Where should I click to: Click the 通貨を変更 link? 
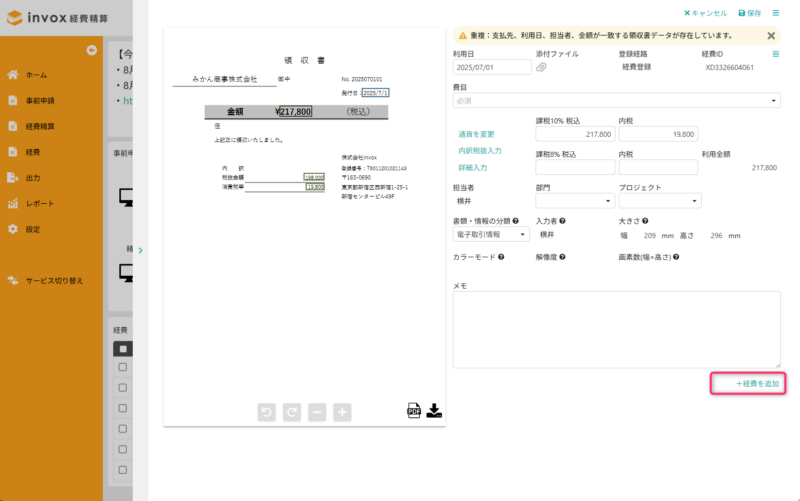476,134
